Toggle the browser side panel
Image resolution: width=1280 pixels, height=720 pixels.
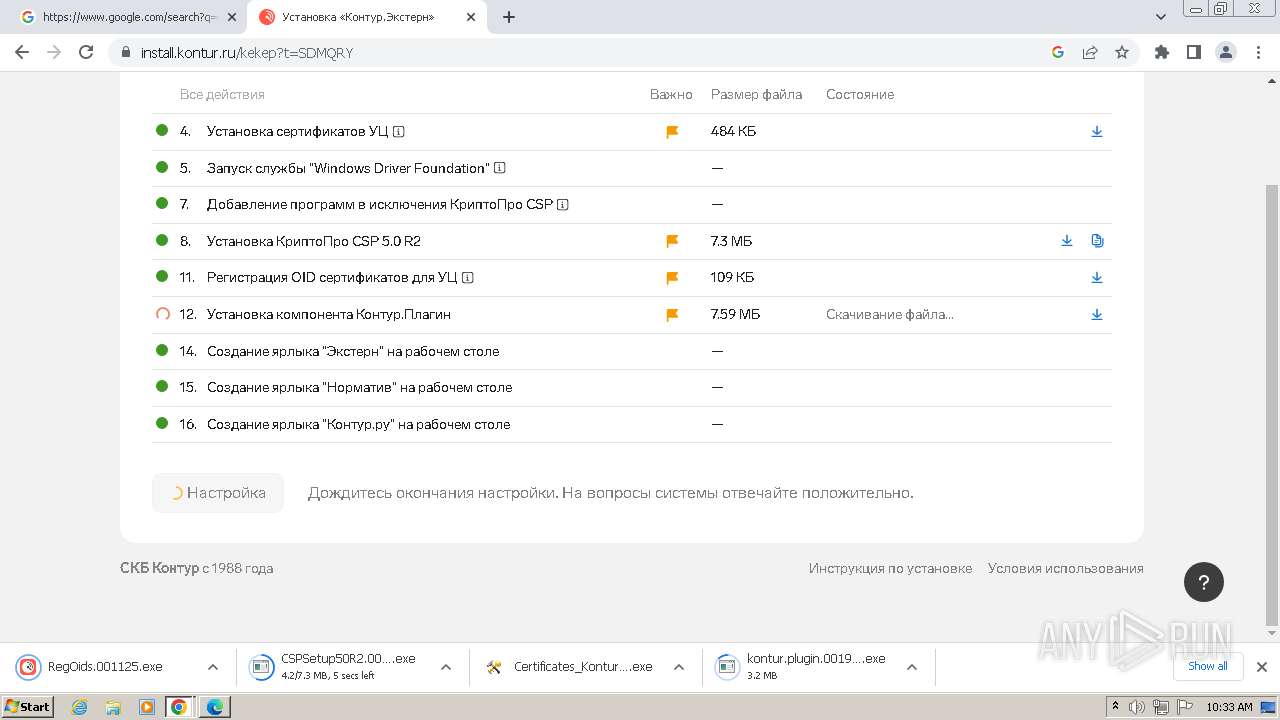pyautogui.click(x=1194, y=52)
